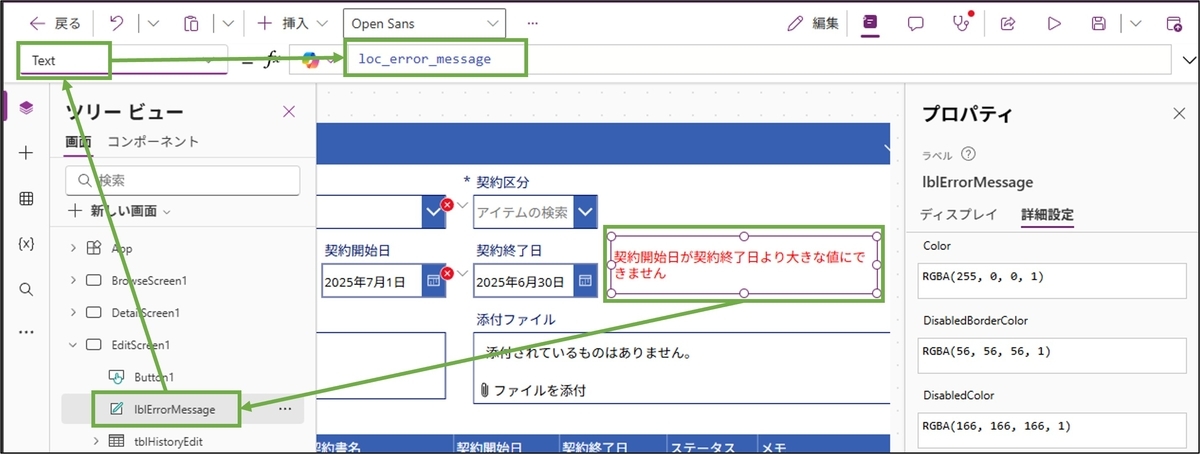Viewport: 1200px width, 454px height.
Task: Toggle the purple properties pane icon
Action: pyautogui.click(x=871, y=22)
